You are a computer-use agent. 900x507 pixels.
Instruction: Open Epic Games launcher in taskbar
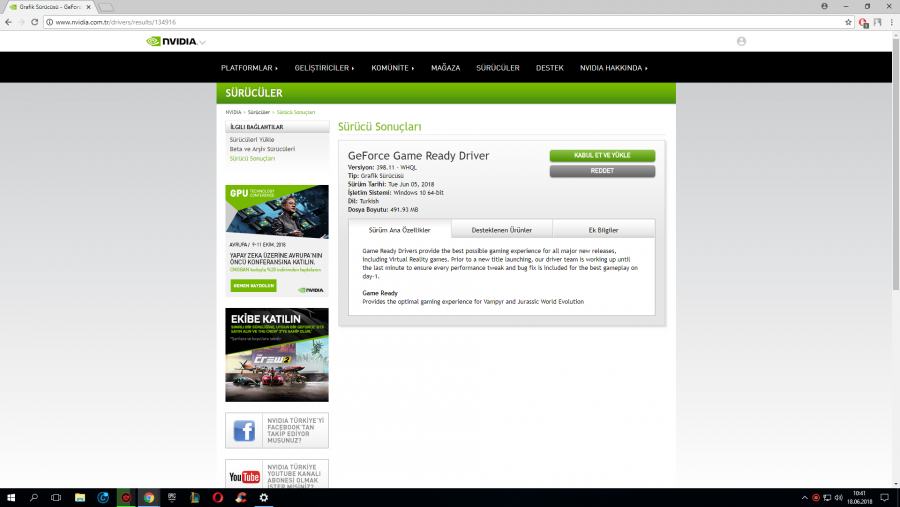coord(172,497)
